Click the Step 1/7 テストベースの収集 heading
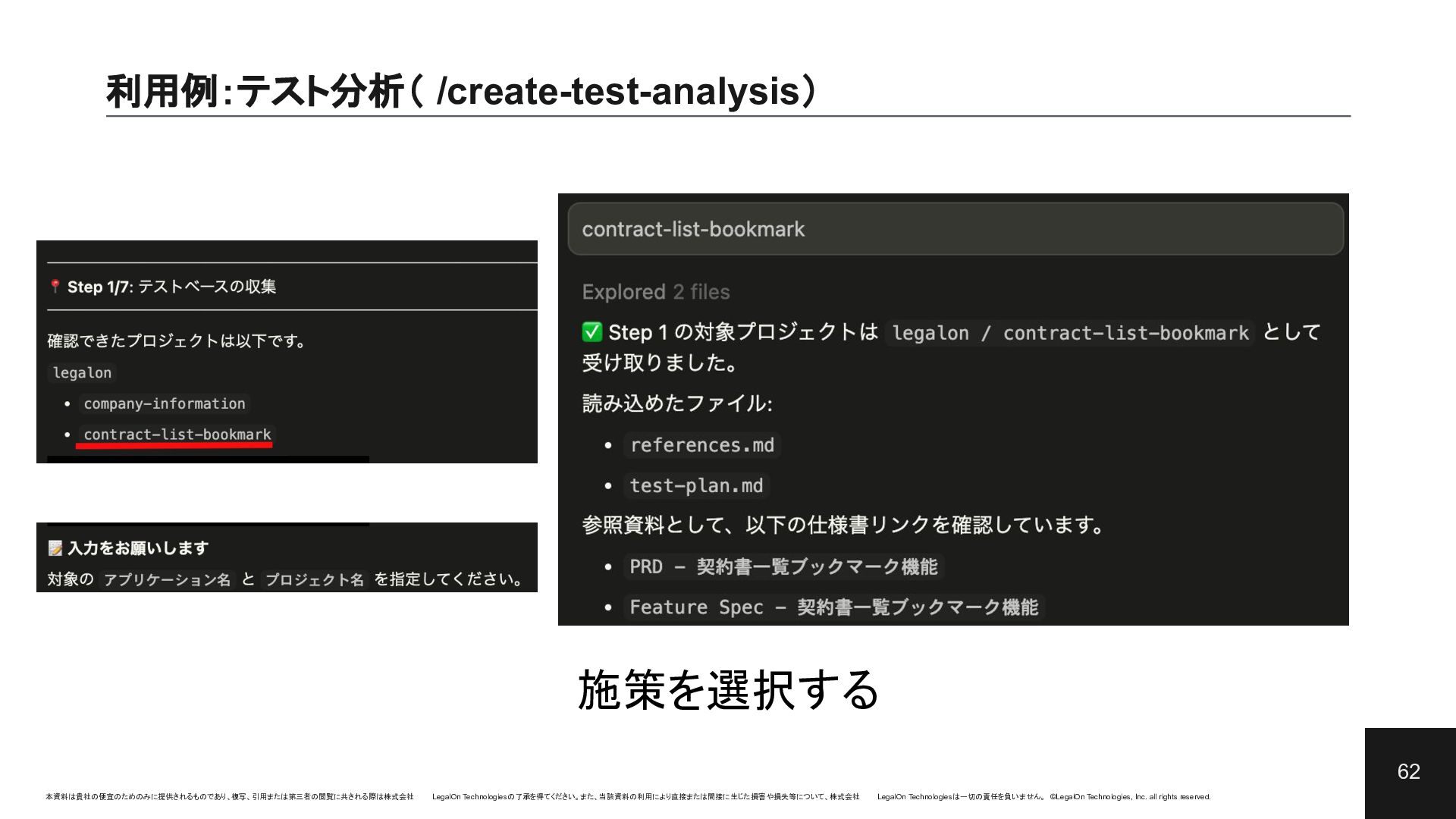1456x819 pixels. pos(171,287)
